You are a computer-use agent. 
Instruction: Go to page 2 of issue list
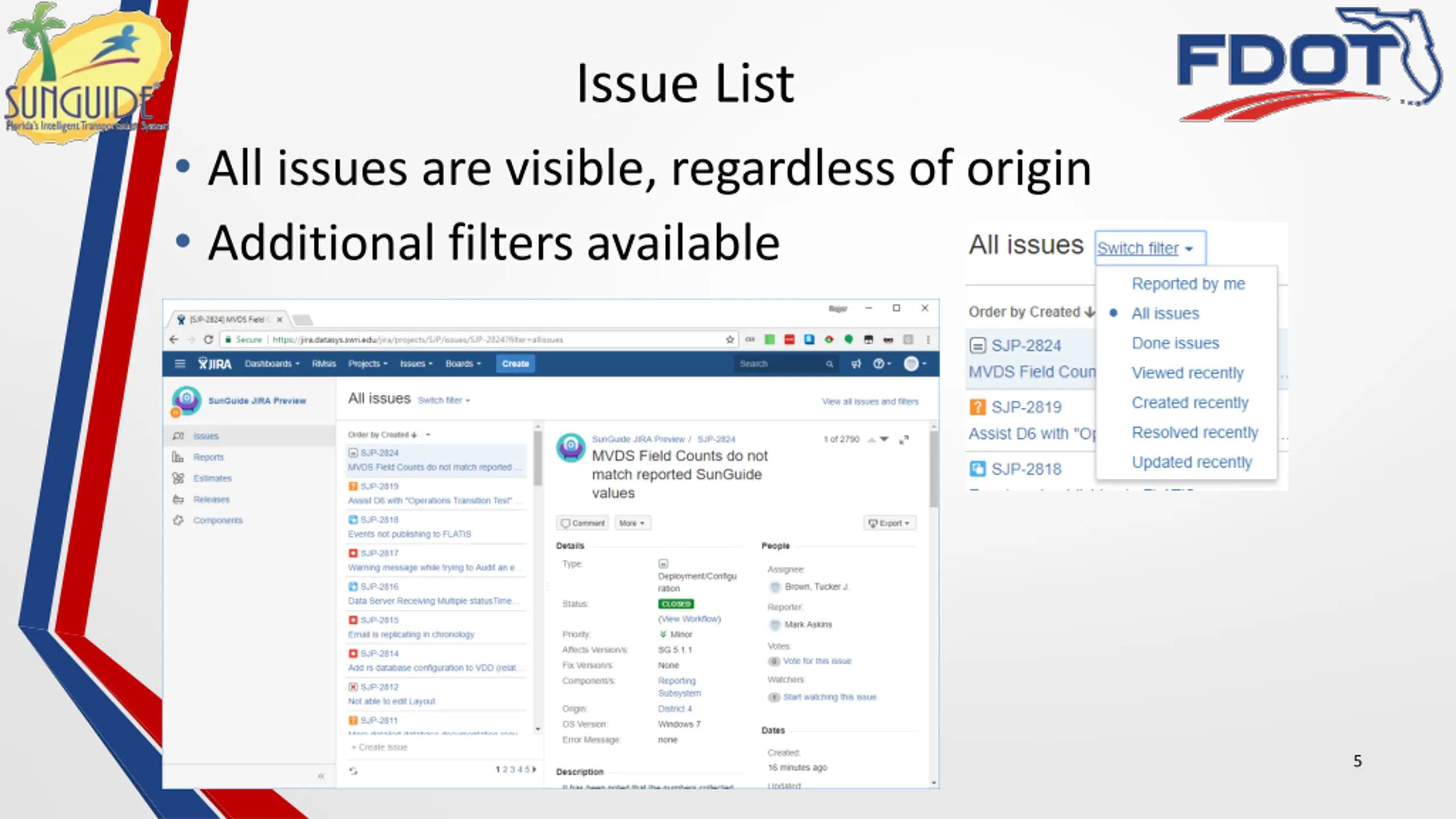point(505,770)
